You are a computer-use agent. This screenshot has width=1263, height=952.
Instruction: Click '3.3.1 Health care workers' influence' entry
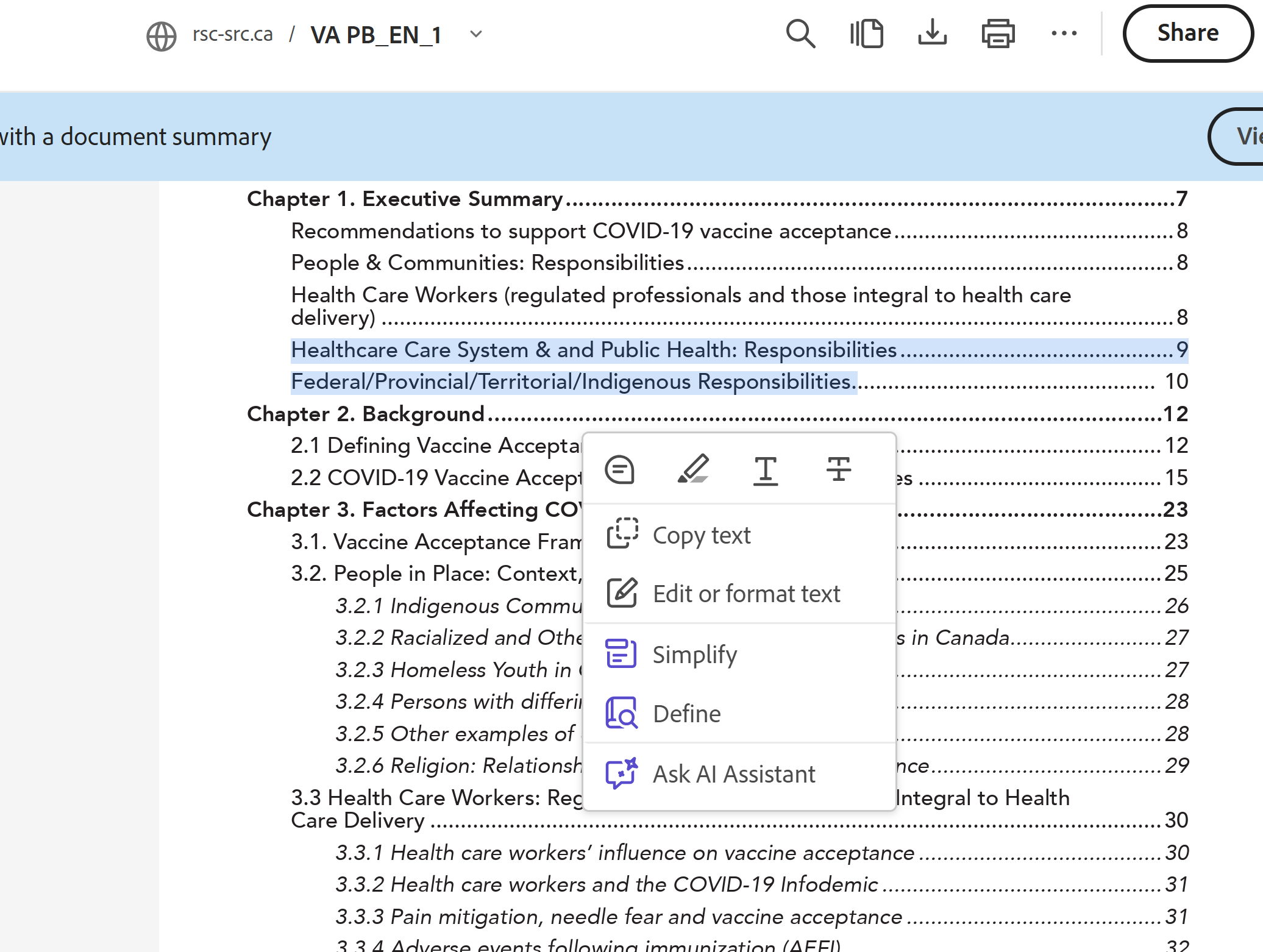tap(761, 853)
